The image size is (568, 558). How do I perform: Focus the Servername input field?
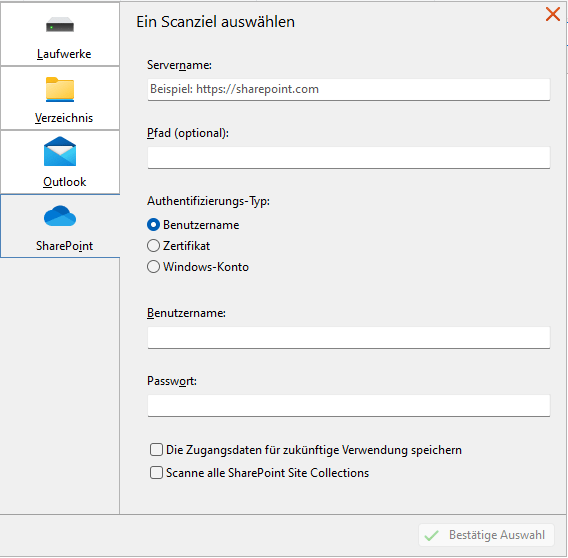(348, 89)
